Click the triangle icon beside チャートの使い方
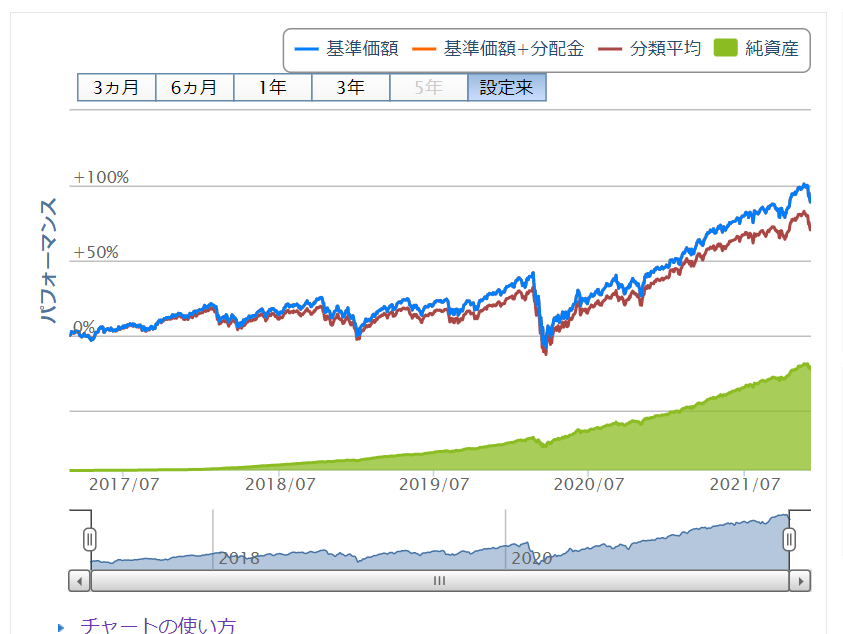 point(61,627)
